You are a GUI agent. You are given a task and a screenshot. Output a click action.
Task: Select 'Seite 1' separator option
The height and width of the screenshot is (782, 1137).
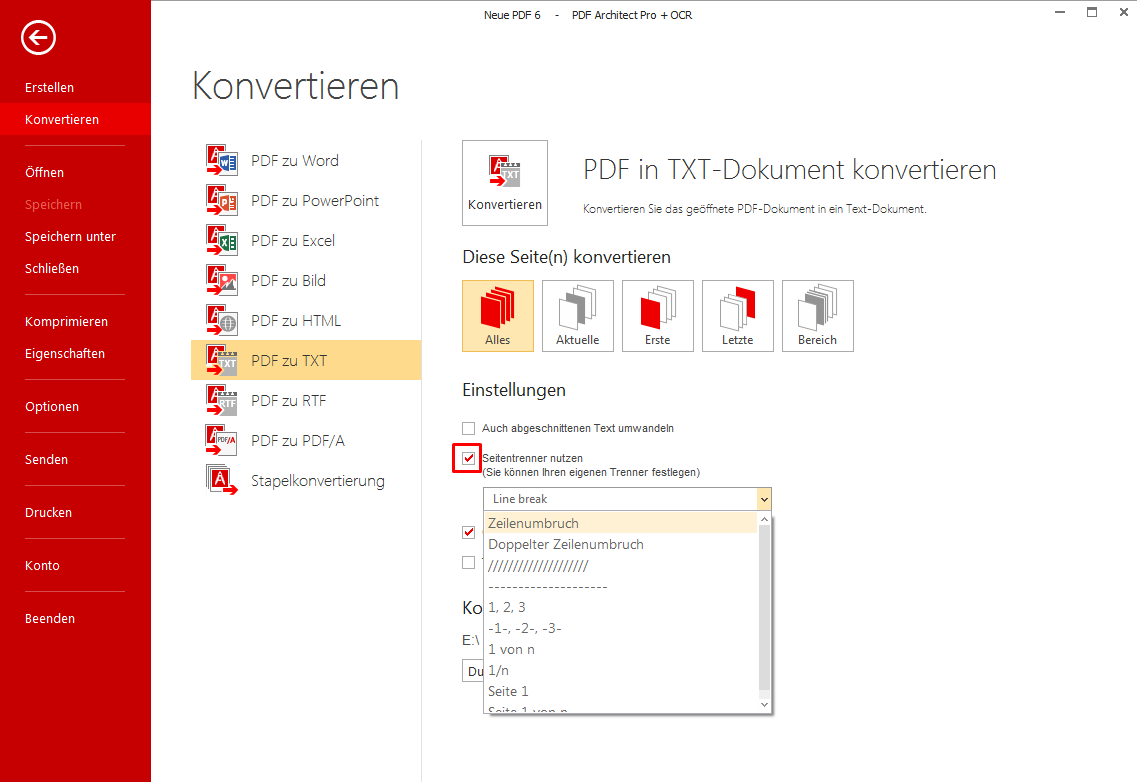point(621,691)
